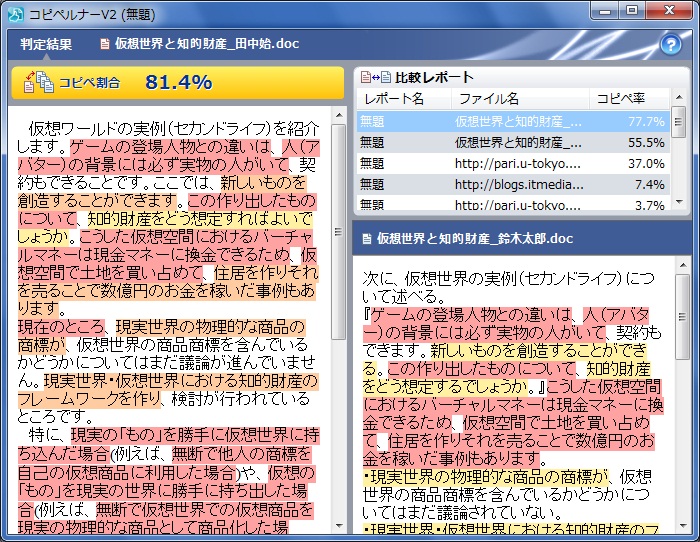Select the pari.u-tokyo row with 3.7%

tap(513, 204)
